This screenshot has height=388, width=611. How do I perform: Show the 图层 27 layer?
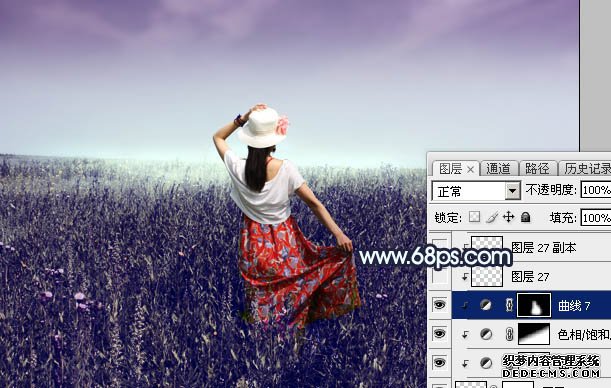coord(440,277)
